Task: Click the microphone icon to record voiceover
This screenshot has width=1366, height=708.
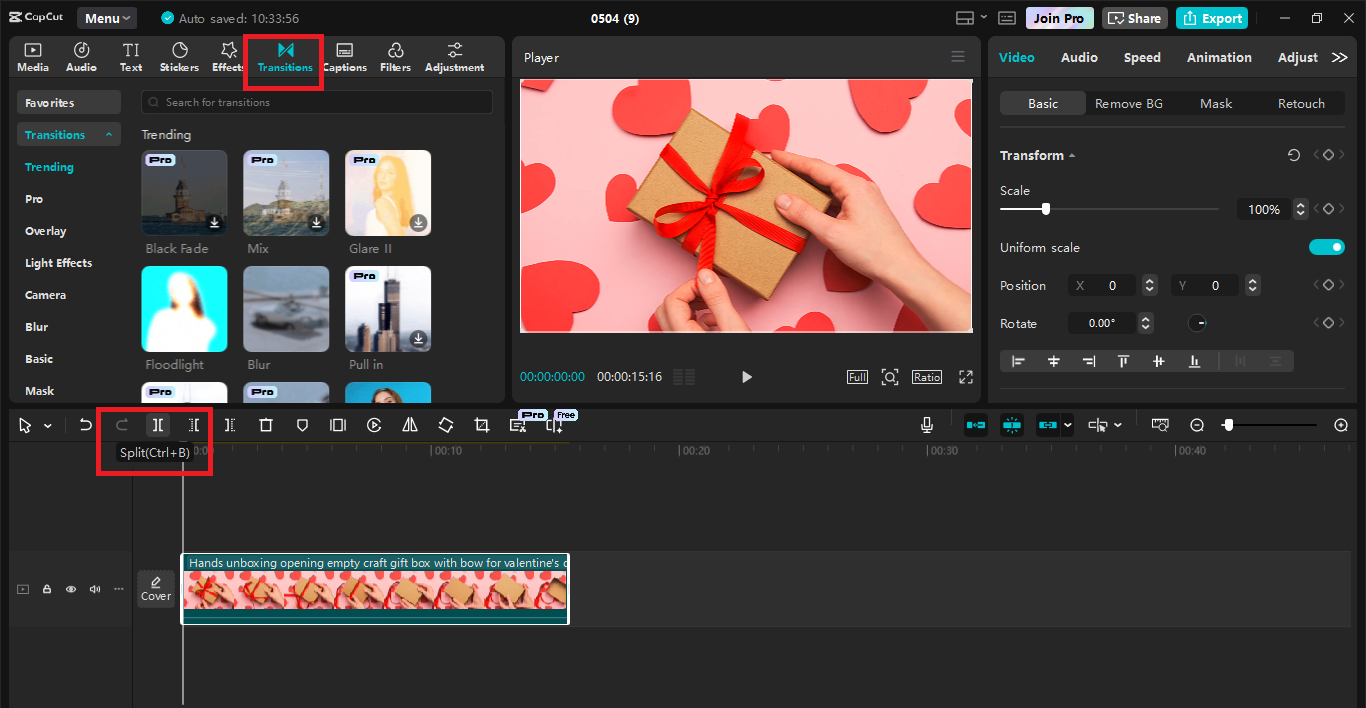Action: [x=926, y=424]
